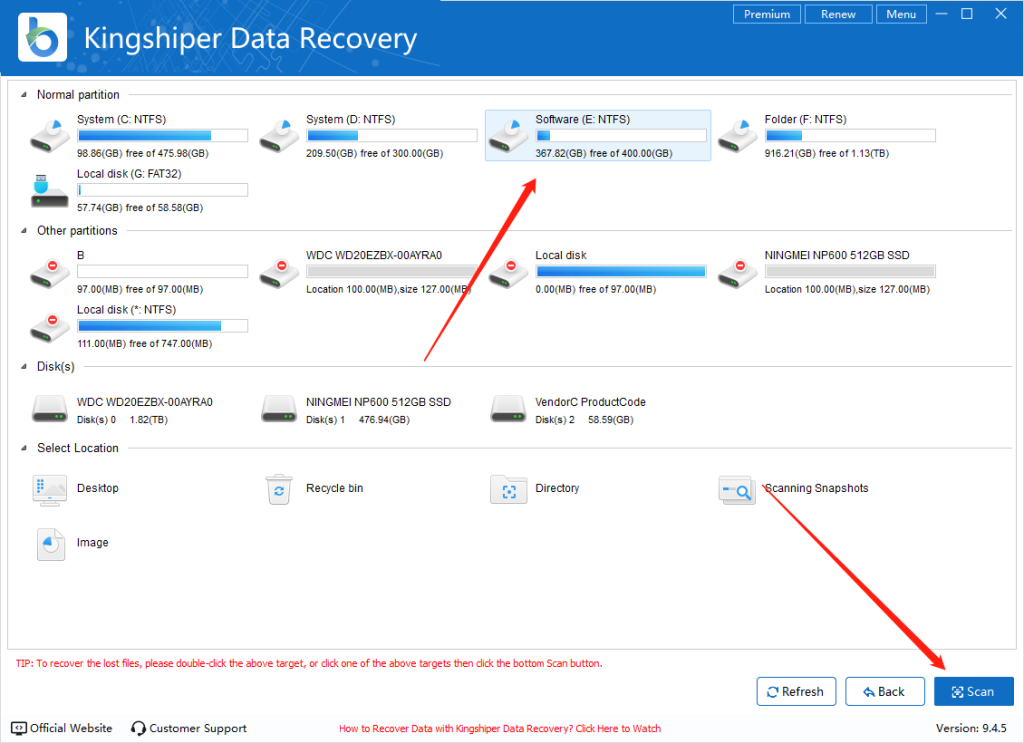The image size is (1024, 743).
Task: Click the Kingshiper logo icon
Action: pyautogui.click(x=42, y=38)
